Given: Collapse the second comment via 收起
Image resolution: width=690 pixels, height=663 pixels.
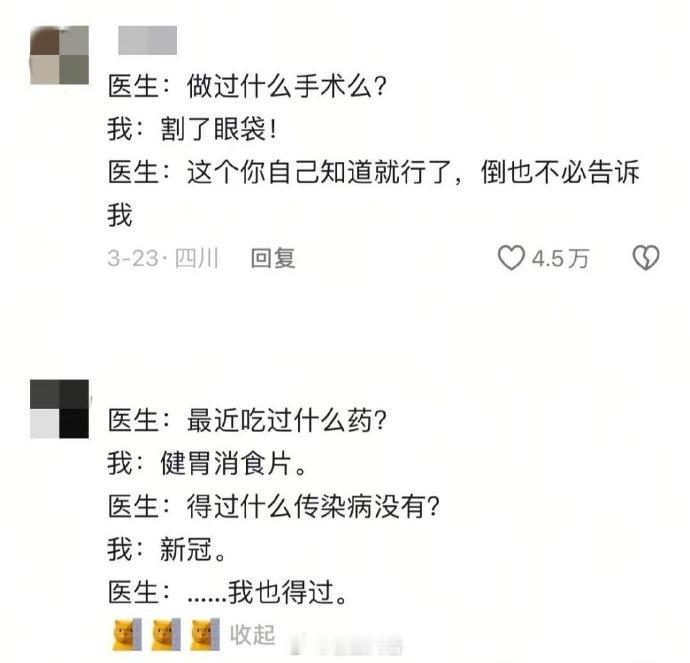Looking at the screenshot, I should click(253, 635).
